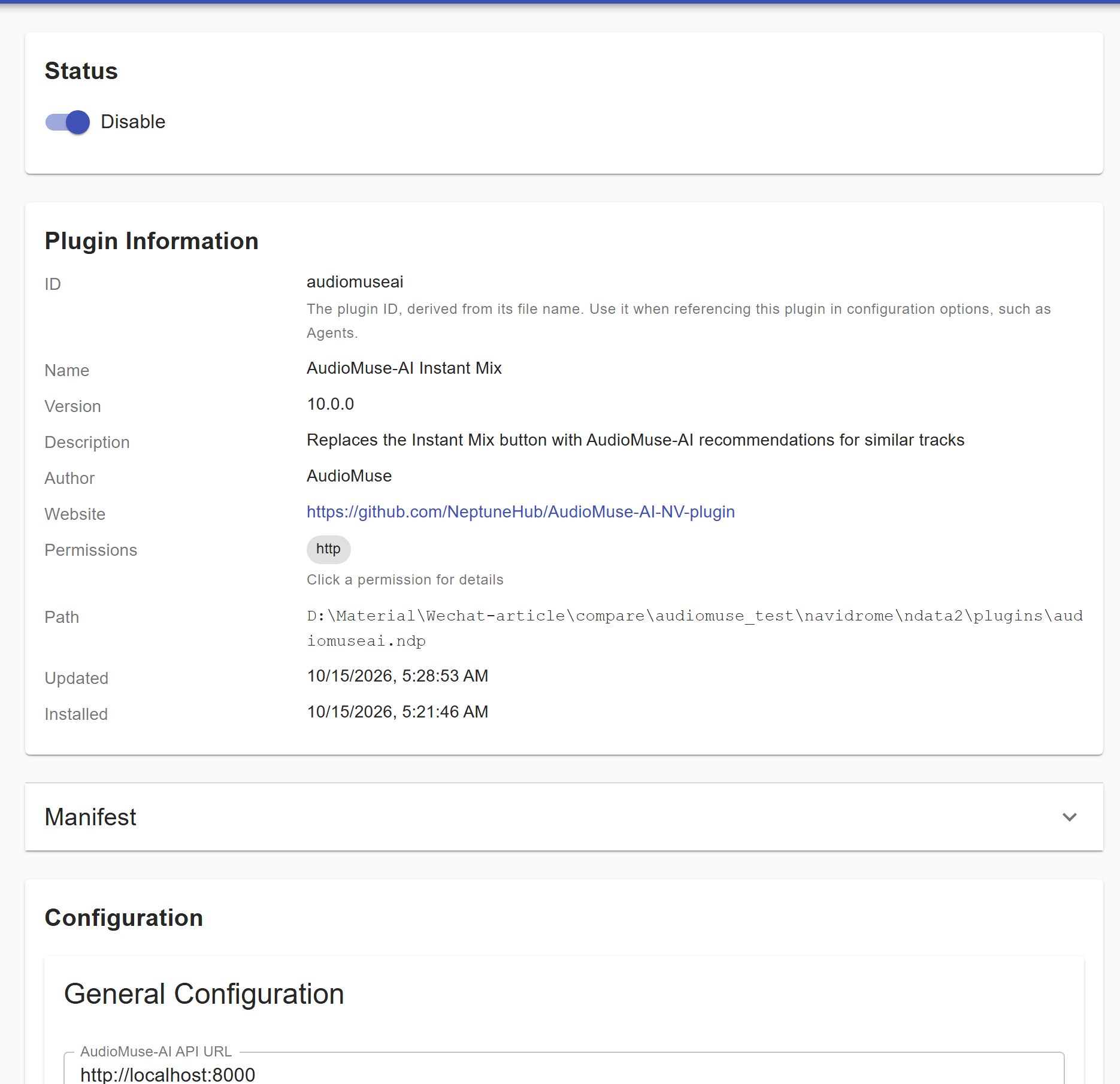
Task: Click the description text about Instant Mix button
Action: pos(635,440)
